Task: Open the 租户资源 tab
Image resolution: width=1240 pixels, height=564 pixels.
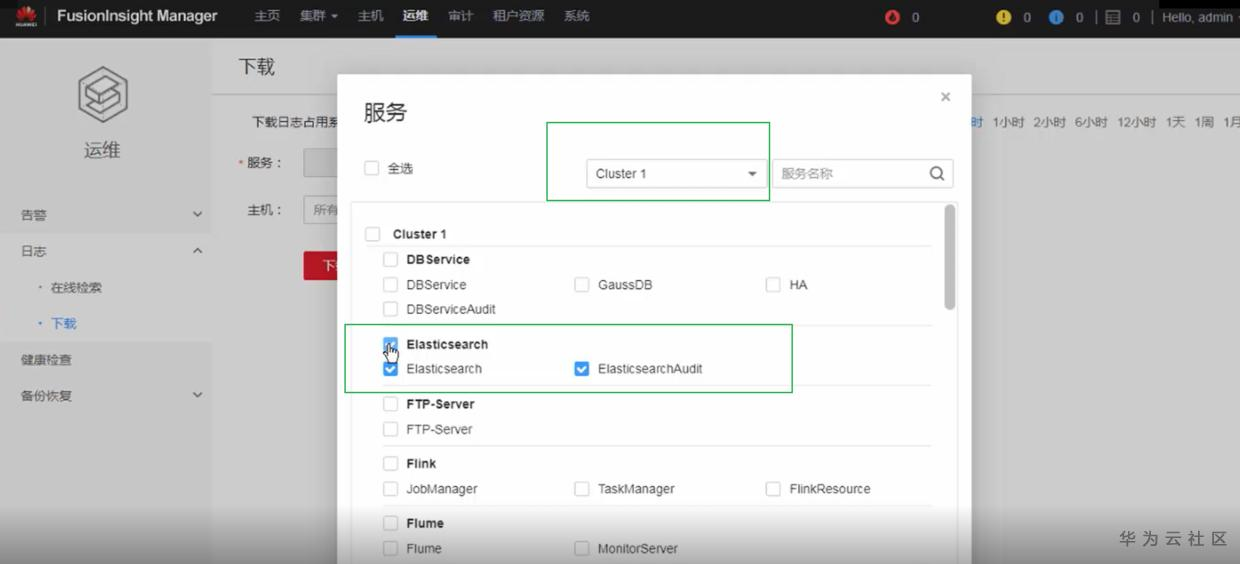Action: coord(518,17)
